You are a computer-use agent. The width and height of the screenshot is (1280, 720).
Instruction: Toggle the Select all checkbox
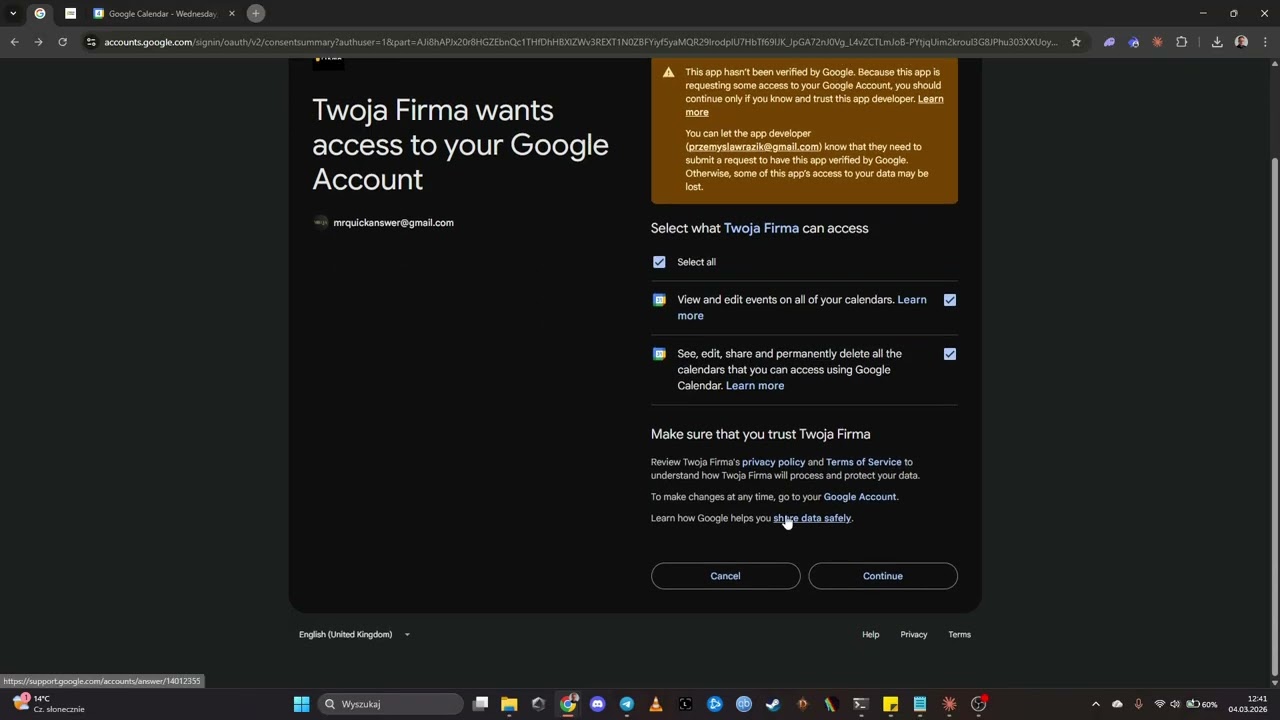659,262
